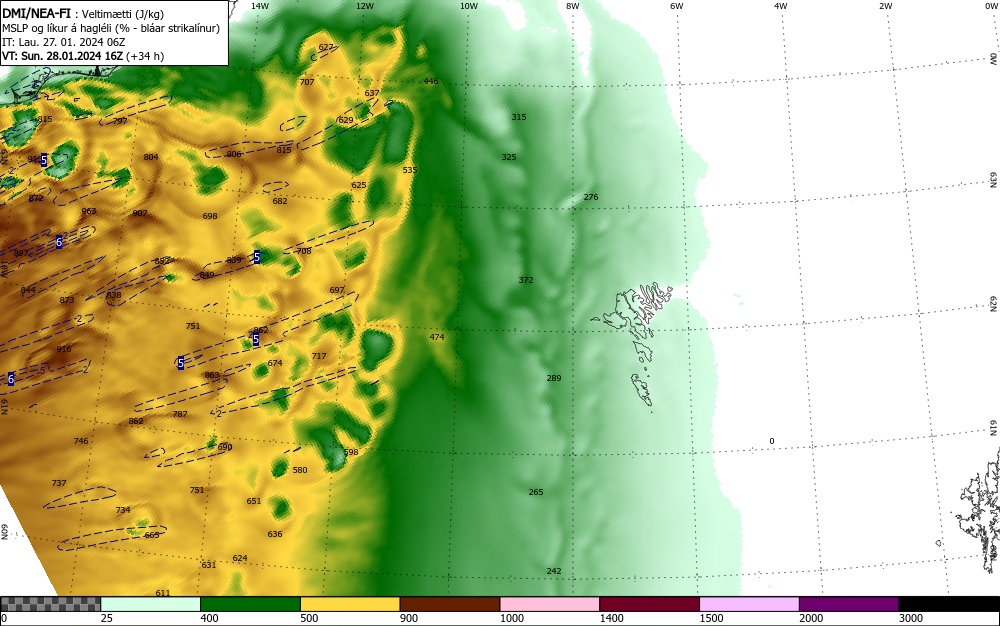Click the legend scale value '1400'
Screen dimensions: 1000x626
(611, 618)
